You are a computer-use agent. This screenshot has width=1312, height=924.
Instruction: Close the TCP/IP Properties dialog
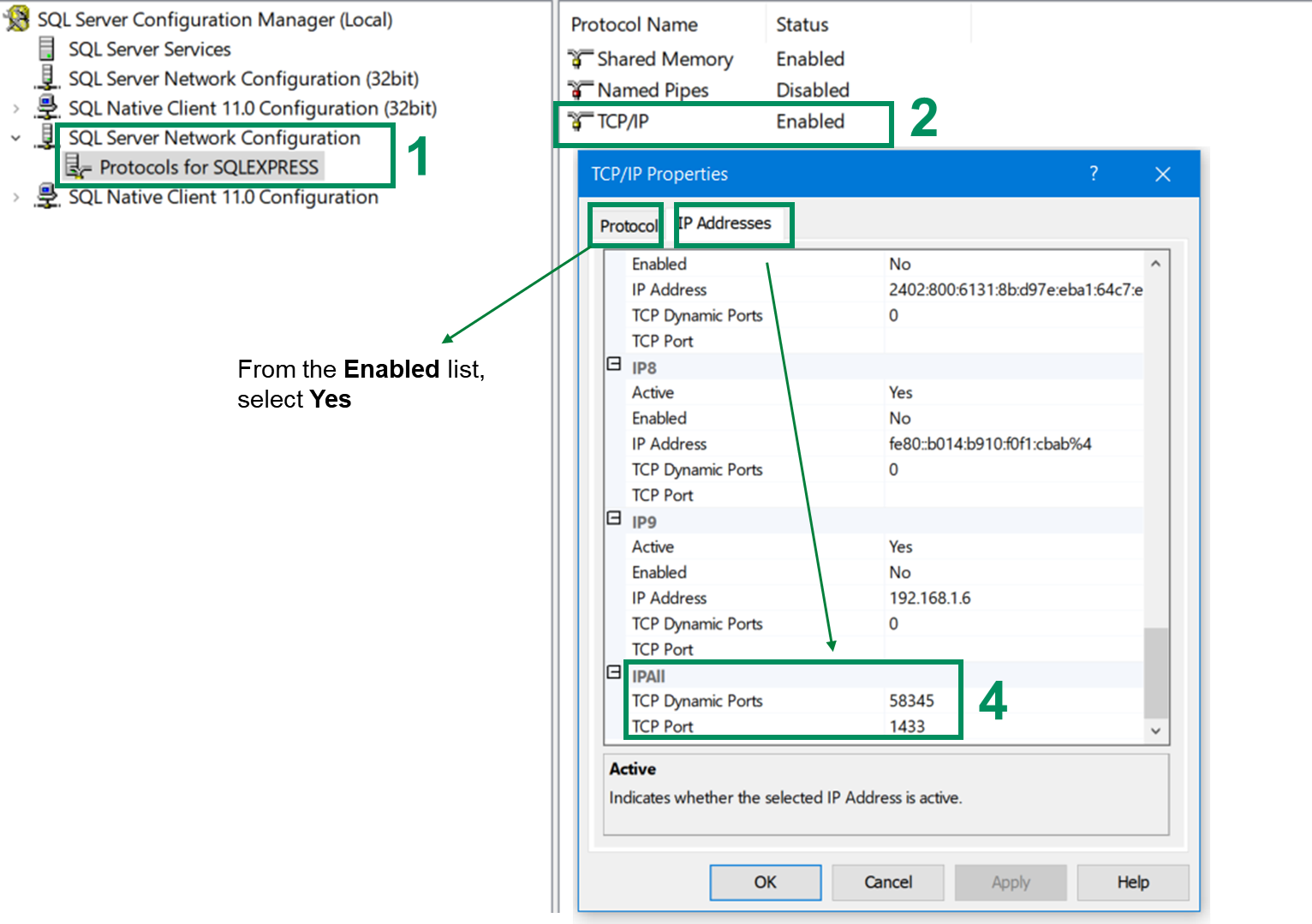point(1162,175)
